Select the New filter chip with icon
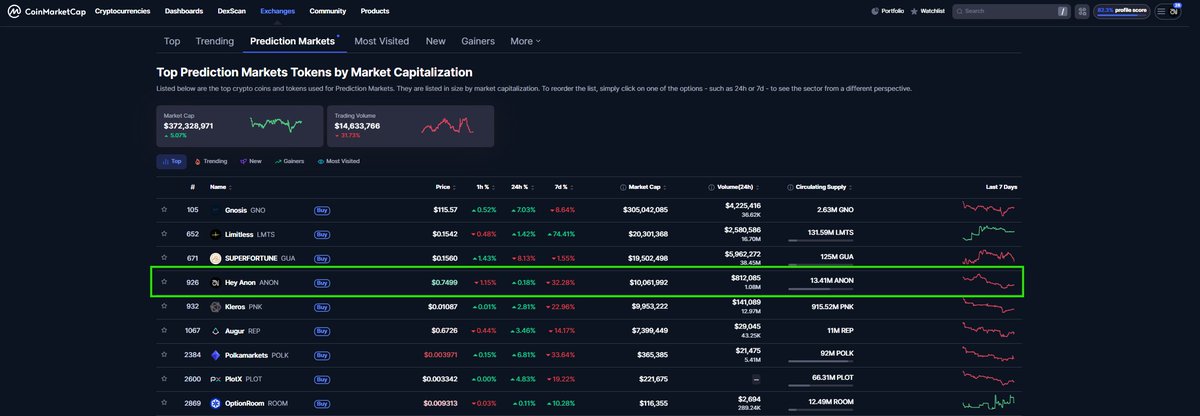 click(250, 161)
